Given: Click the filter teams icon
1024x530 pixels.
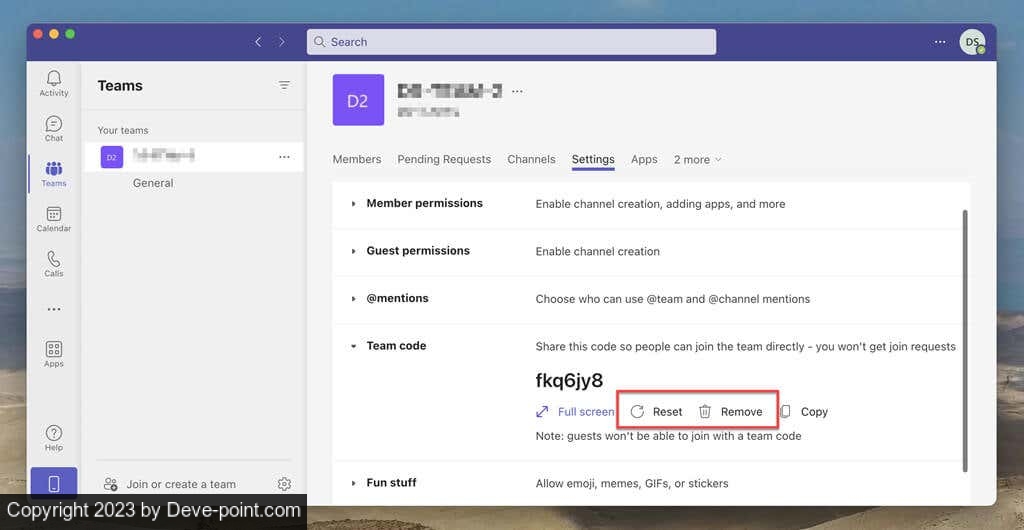Looking at the screenshot, I should (x=284, y=86).
